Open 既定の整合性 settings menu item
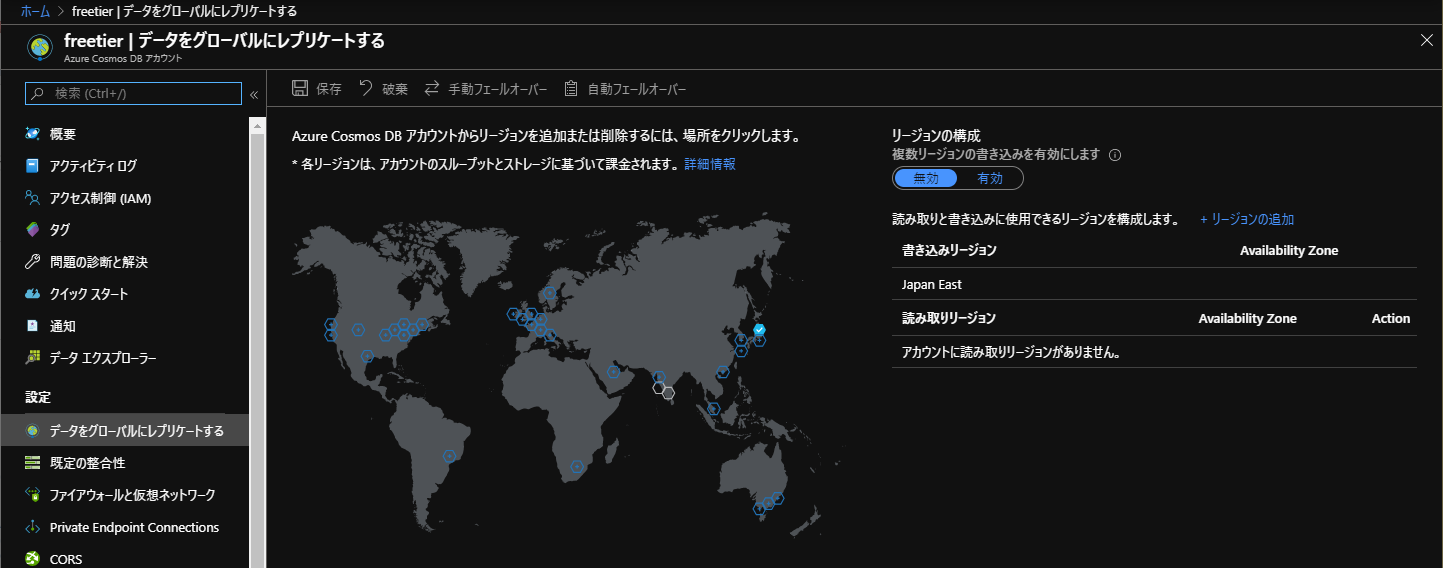This screenshot has width=1443, height=568. (x=87, y=463)
